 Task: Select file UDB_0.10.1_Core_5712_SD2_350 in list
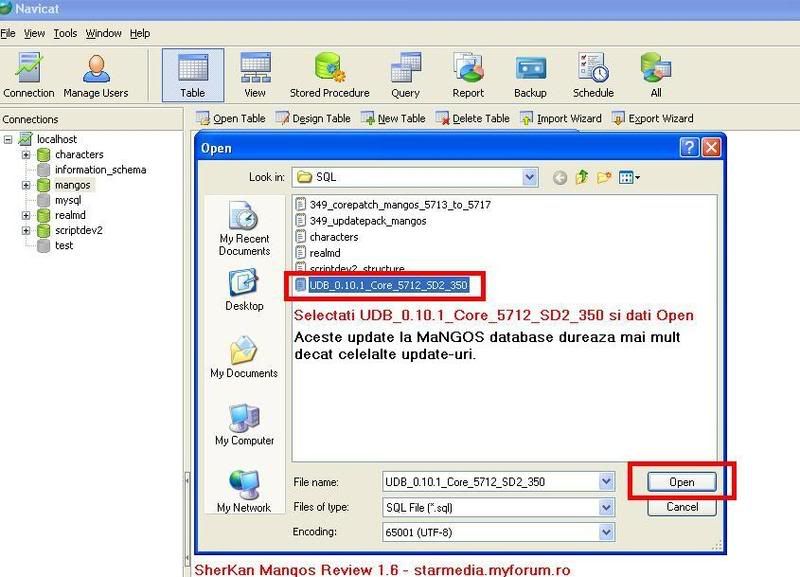click(x=388, y=285)
